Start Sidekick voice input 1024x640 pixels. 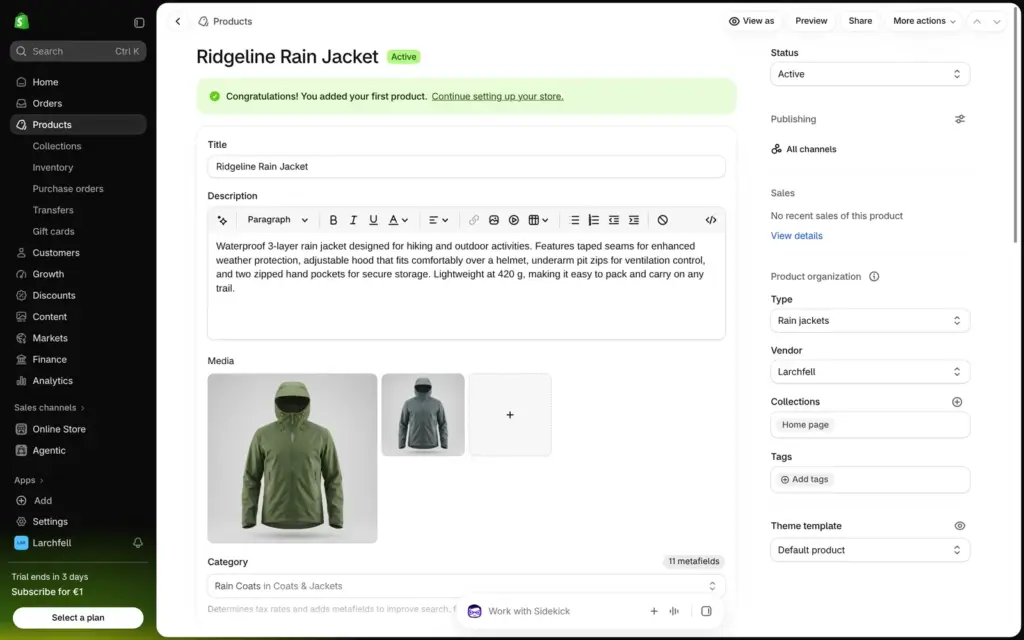click(674, 611)
